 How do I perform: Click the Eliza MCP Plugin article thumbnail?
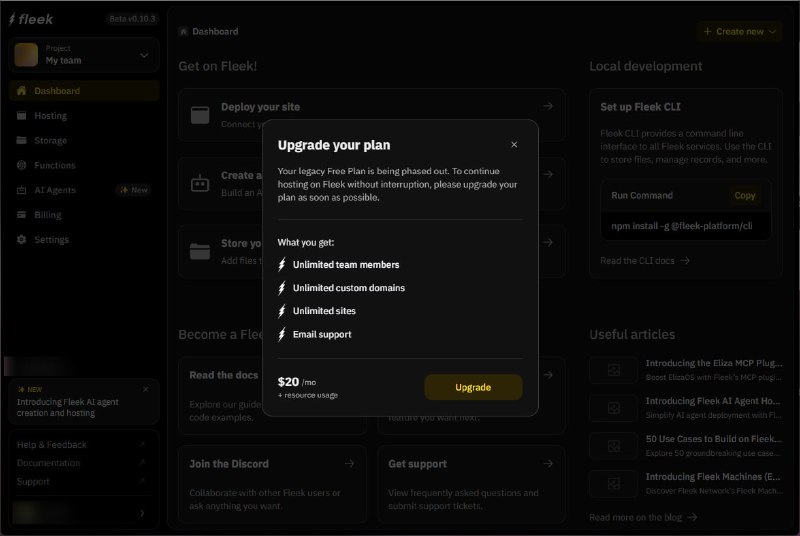pyautogui.click(x=613, y=370)
